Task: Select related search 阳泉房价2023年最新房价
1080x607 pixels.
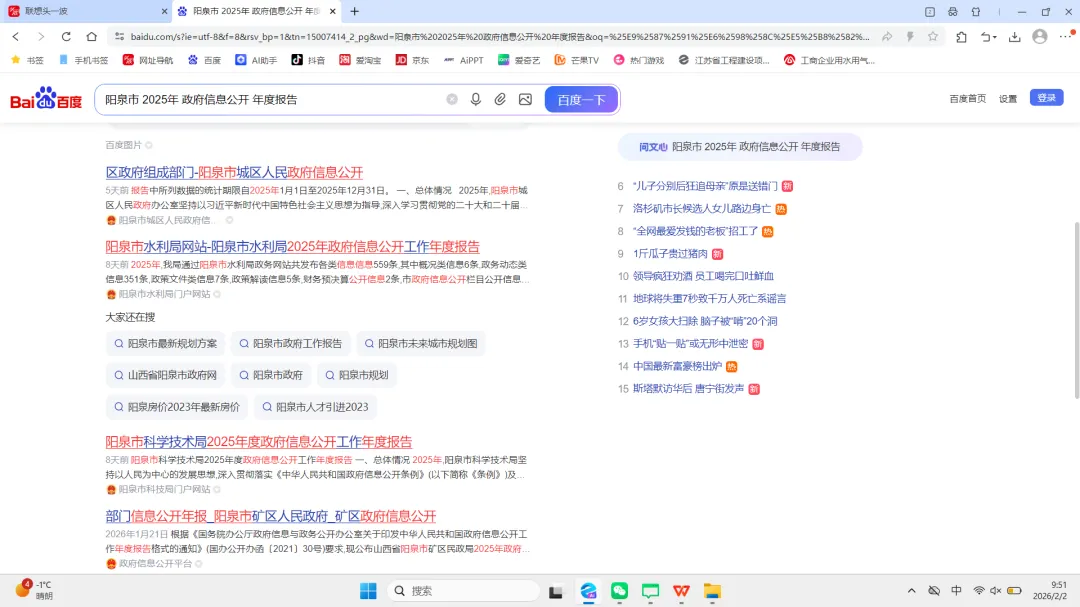Action: [176, 407]
